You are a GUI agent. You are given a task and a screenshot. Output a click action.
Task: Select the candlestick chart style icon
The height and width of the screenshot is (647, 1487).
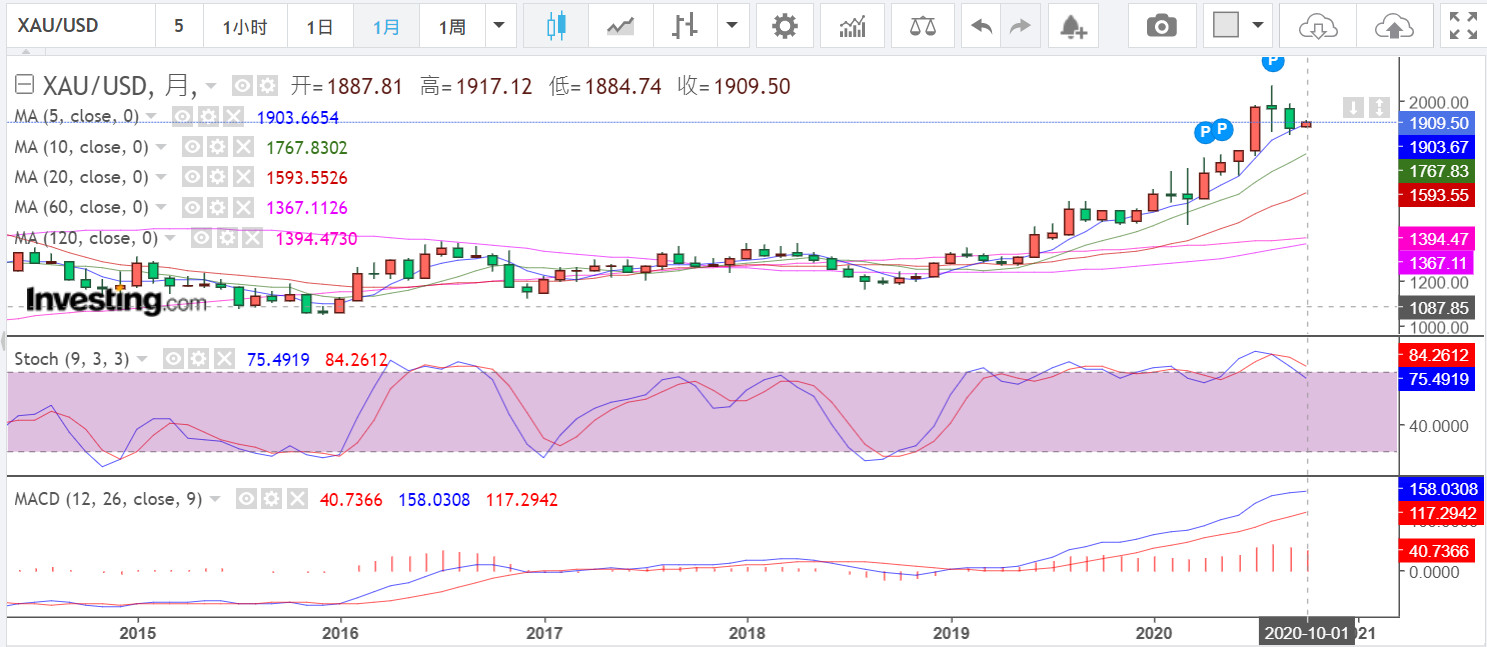click(x=556, y=26)
